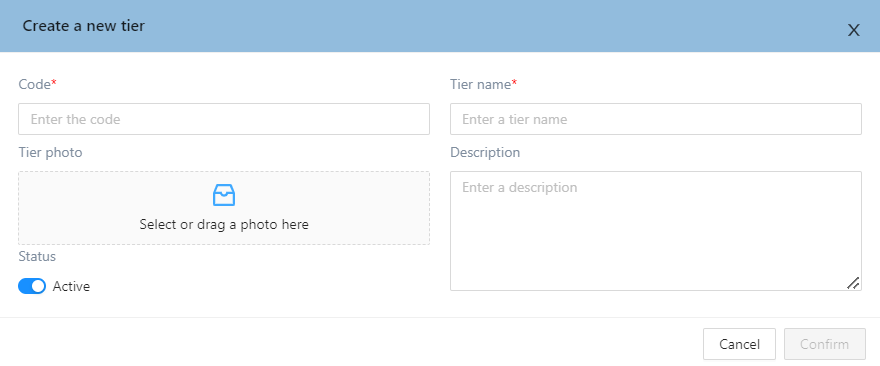This screenshot has height=366, width=880.
Task: Click the inbox upload icon
Action: click(x=224, y=195)
